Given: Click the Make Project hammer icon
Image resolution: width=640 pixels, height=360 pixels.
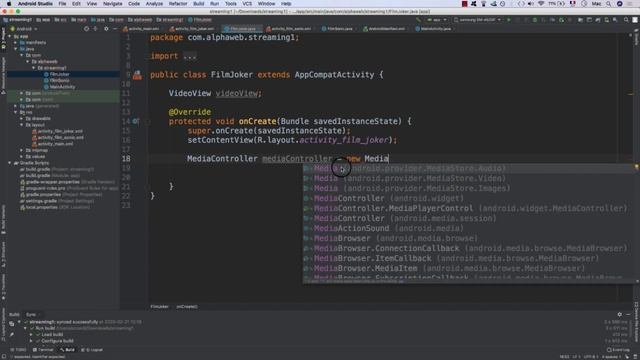Looking at the screenshot, I should (418, 20).
